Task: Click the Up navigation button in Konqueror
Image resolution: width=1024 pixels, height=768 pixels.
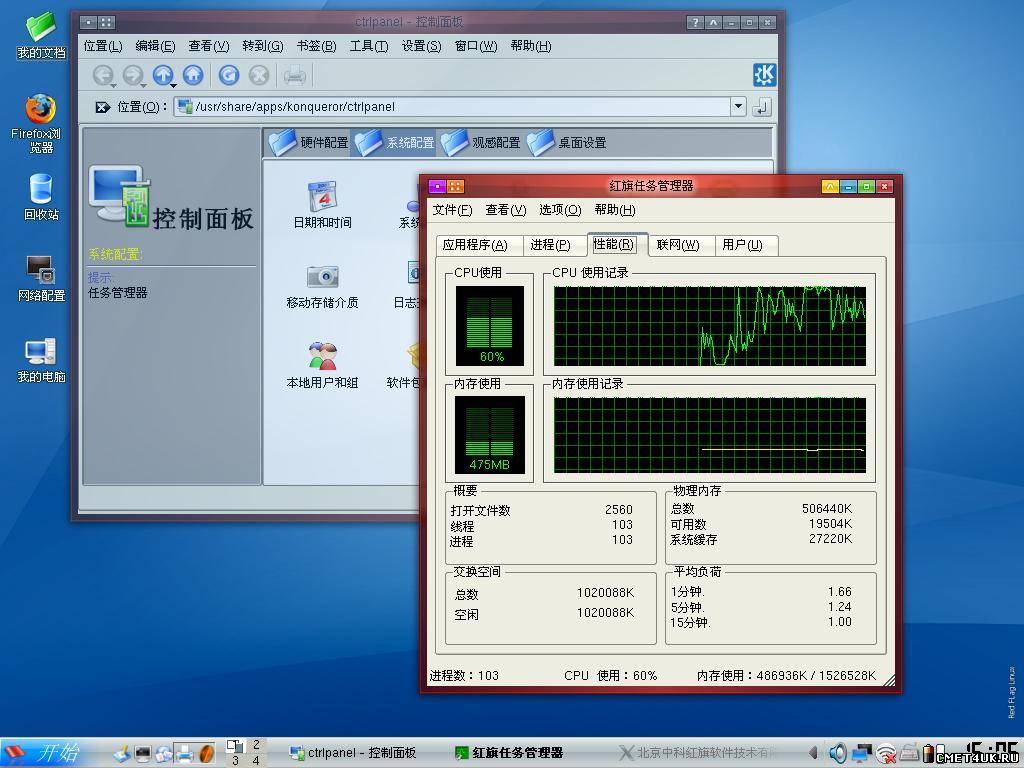Action: [162, 75]
